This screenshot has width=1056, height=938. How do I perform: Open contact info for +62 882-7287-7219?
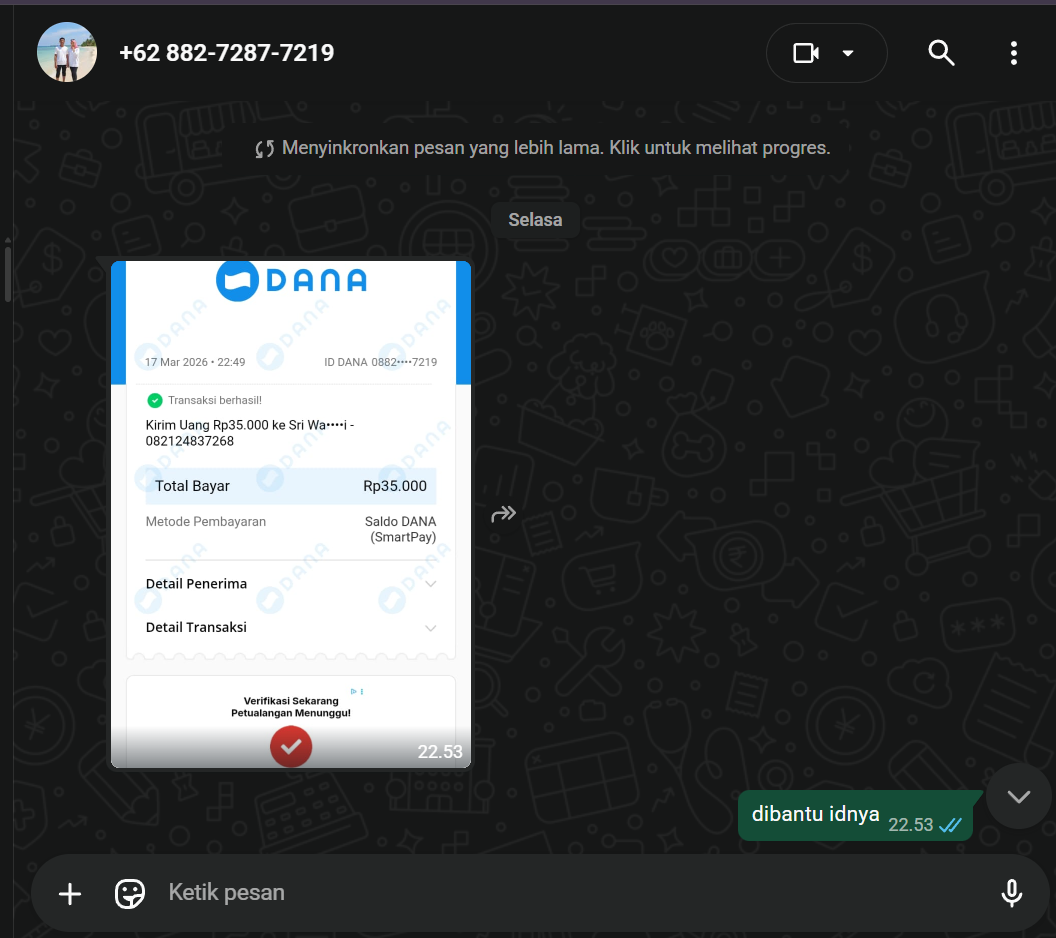[226, 53]
